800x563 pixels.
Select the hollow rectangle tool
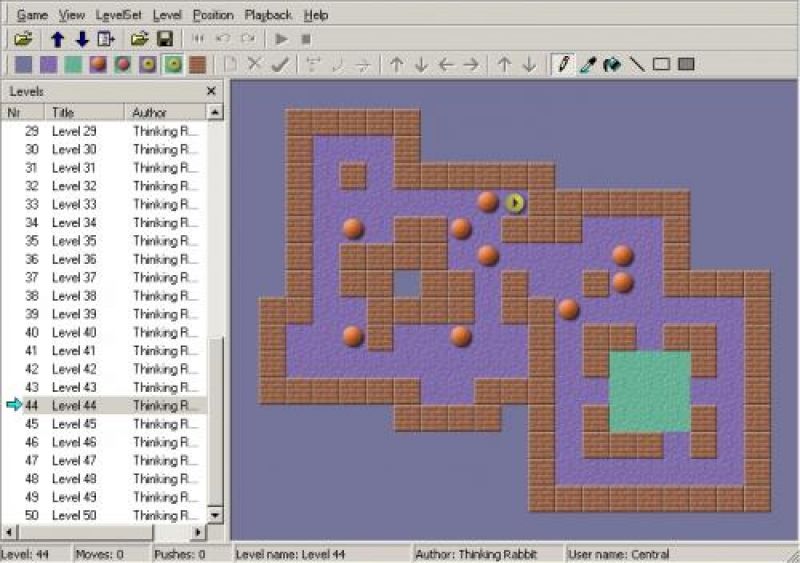[x=662, y=64]
